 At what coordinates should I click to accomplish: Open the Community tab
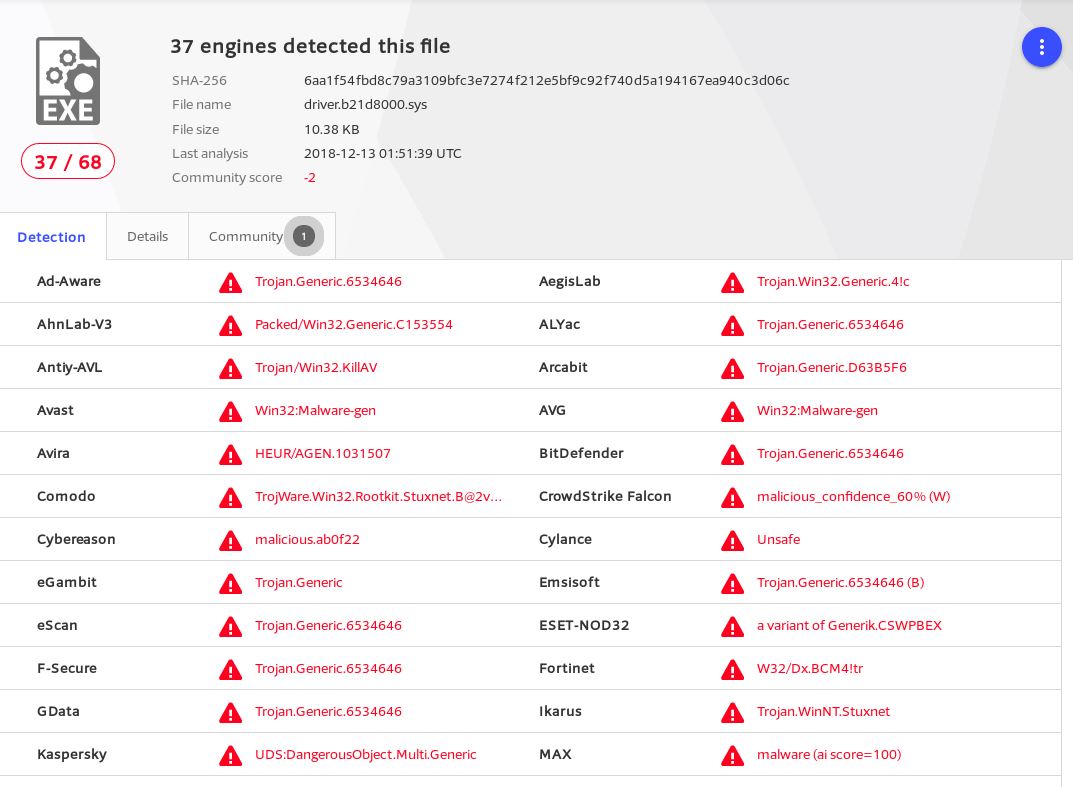pyautogui.click(x=245, y=236)
